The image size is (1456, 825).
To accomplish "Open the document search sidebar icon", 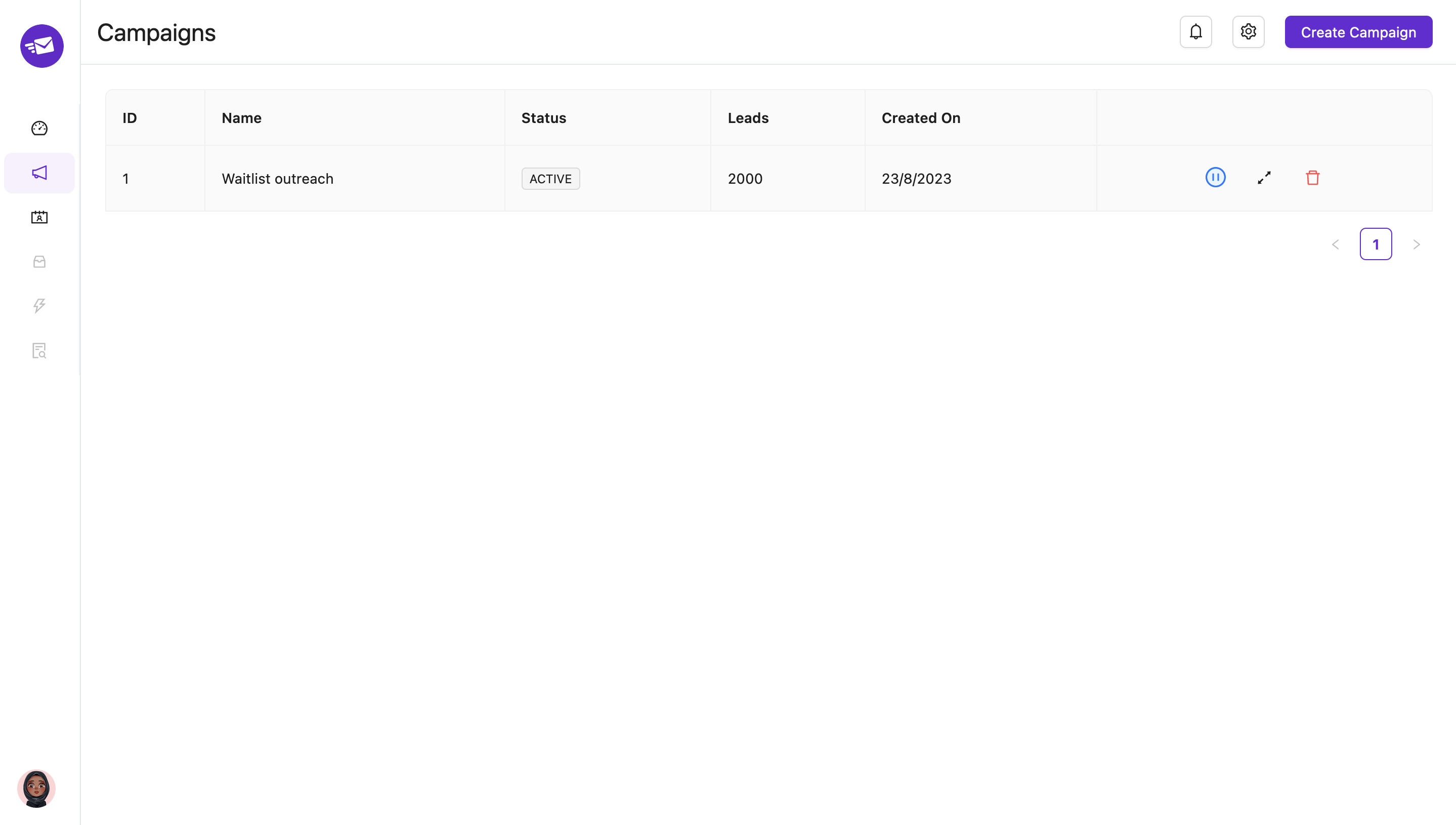I will 39,351.
